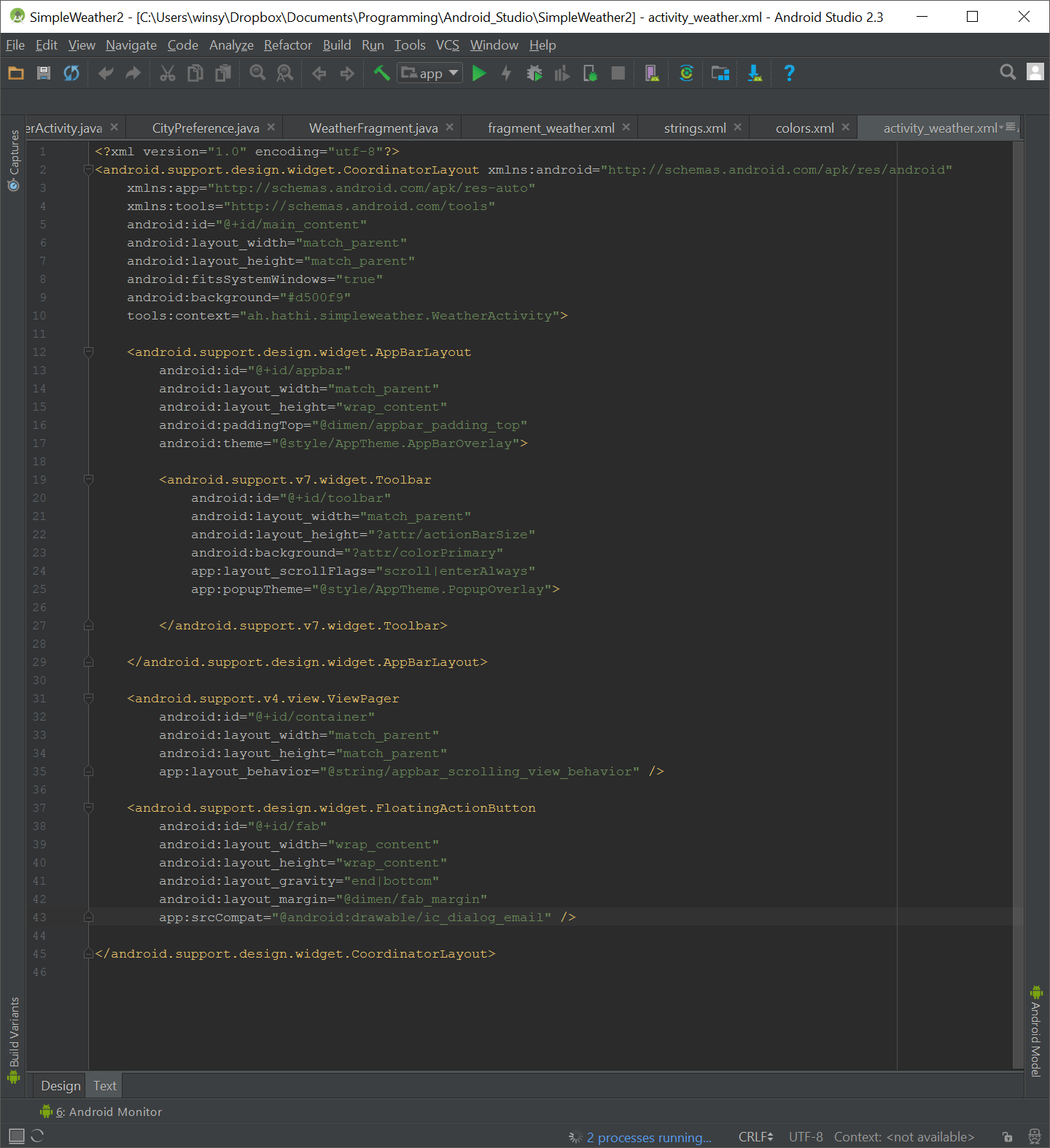This screenshot has width=1050, height=1148.
Task: Click the Save All floppy icon
Action: point(44,73)
